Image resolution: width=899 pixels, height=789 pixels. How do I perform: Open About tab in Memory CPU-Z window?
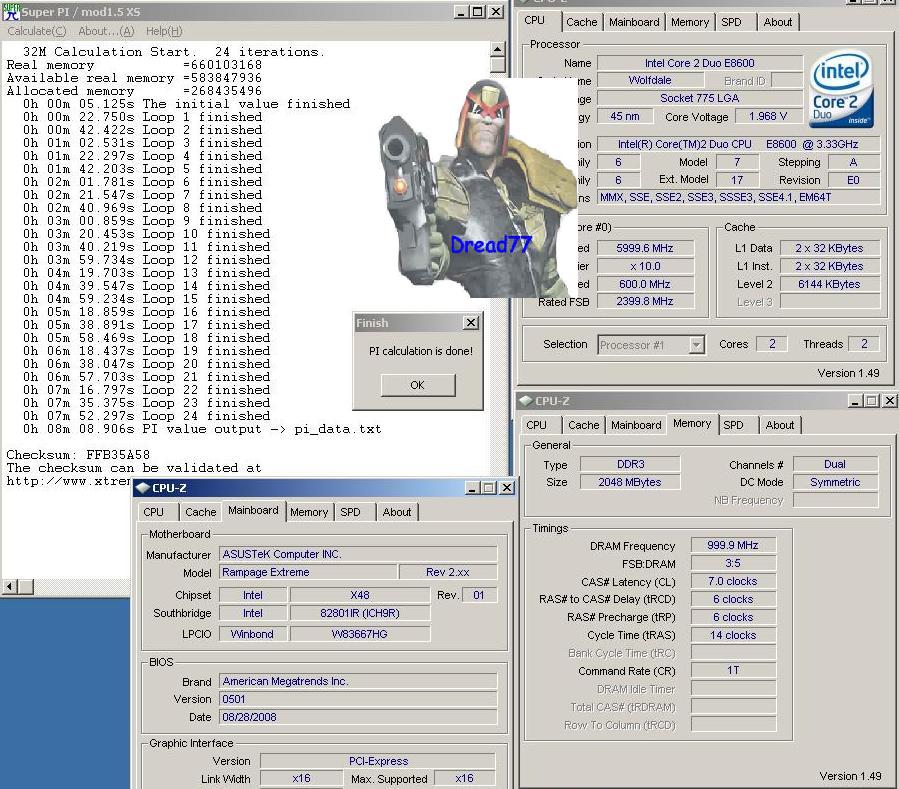pyautogui.click(x=780, y=425)
